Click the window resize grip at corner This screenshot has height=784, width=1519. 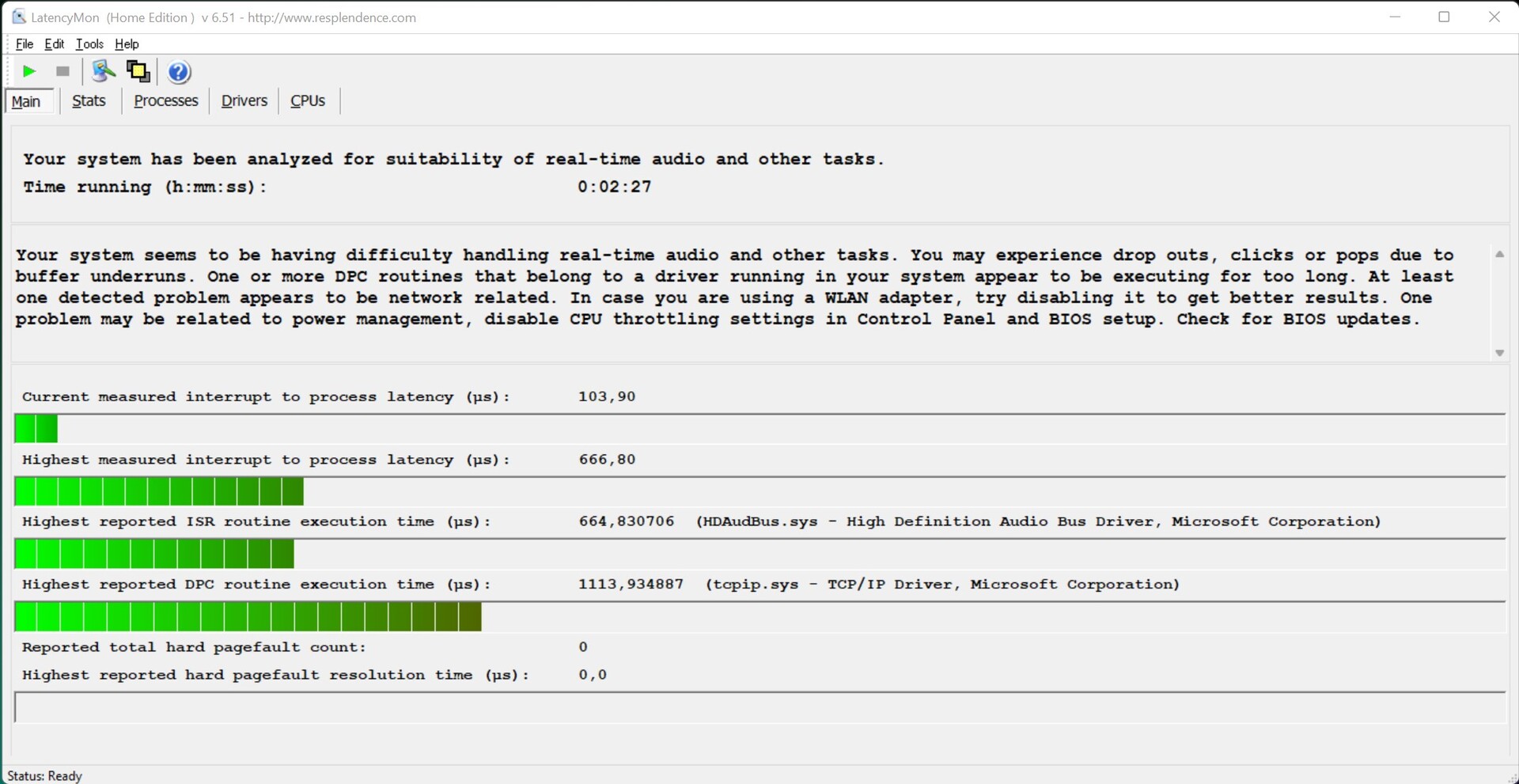(1511, 777)
